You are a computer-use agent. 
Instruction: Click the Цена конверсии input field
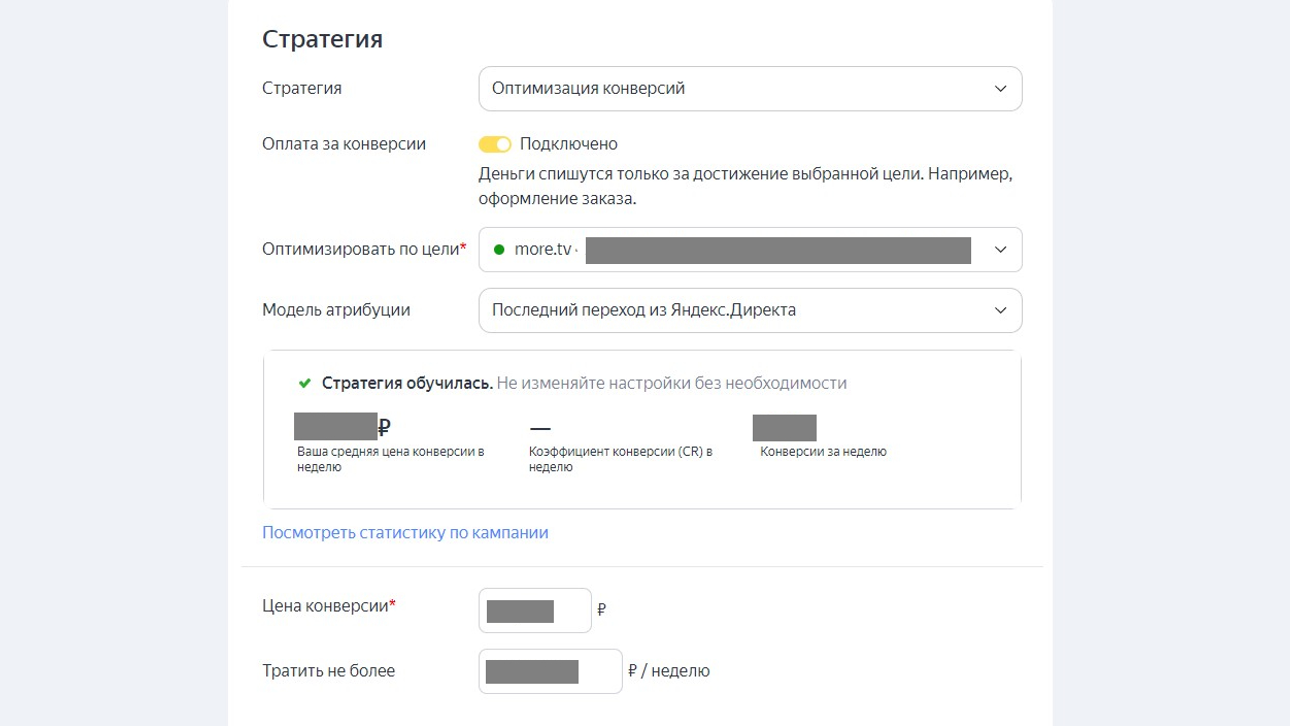[534, 611]
